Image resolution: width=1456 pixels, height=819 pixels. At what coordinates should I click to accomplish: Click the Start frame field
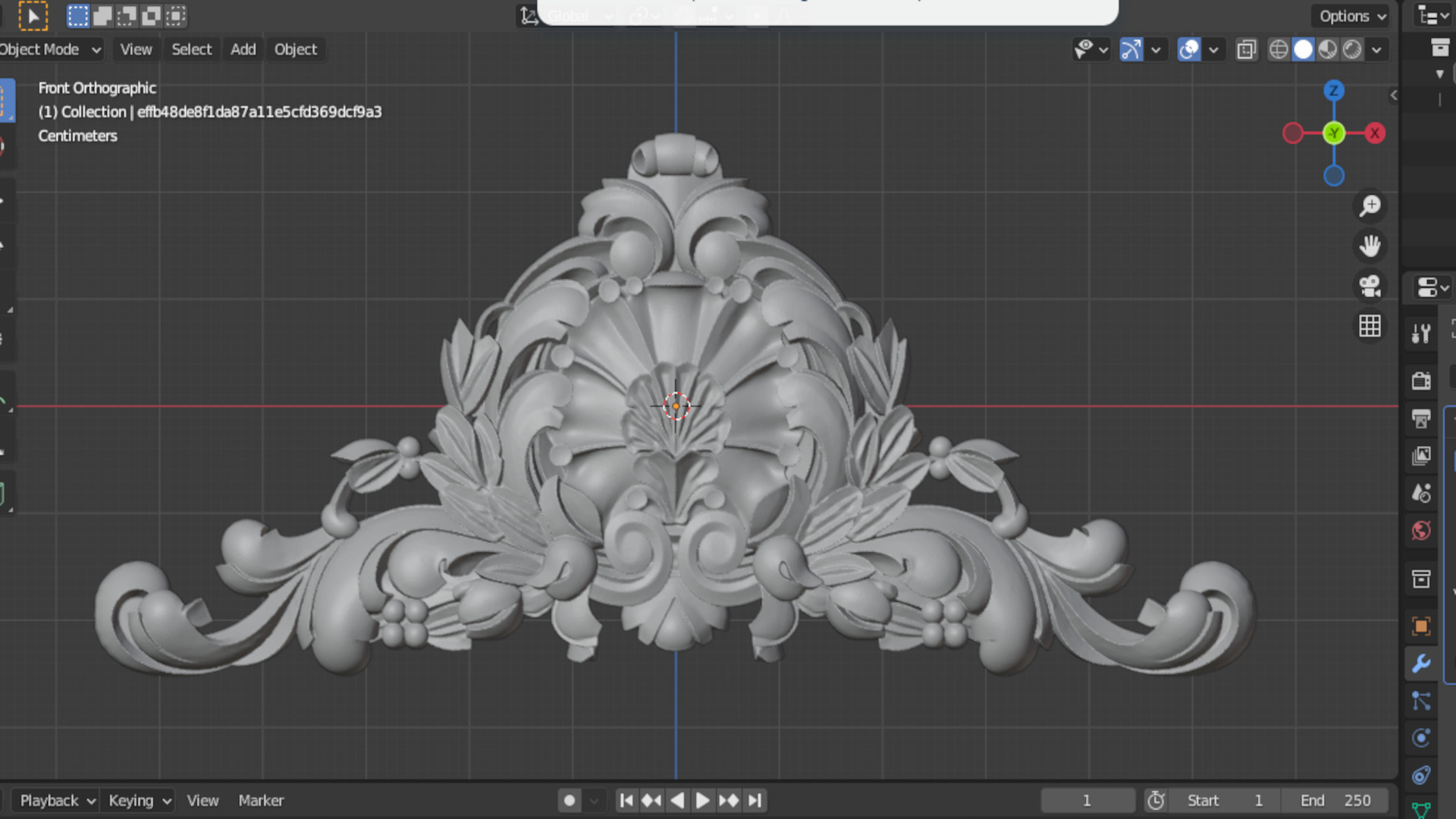coord(1225,801)
